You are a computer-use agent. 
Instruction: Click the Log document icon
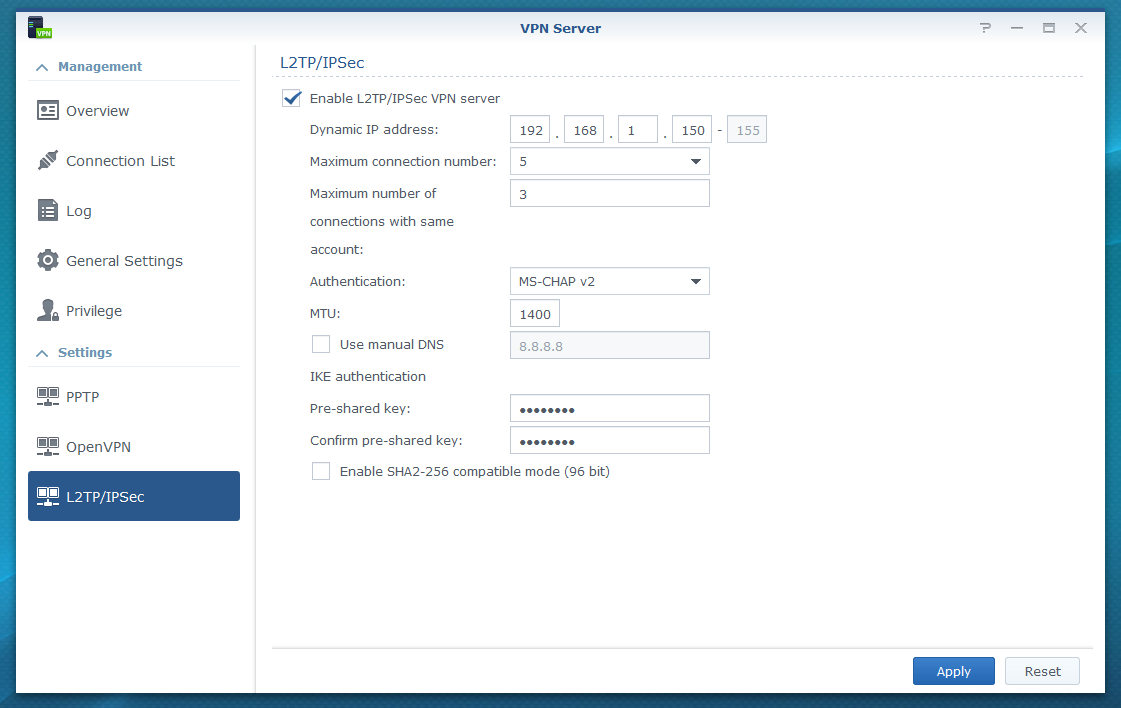47,211
